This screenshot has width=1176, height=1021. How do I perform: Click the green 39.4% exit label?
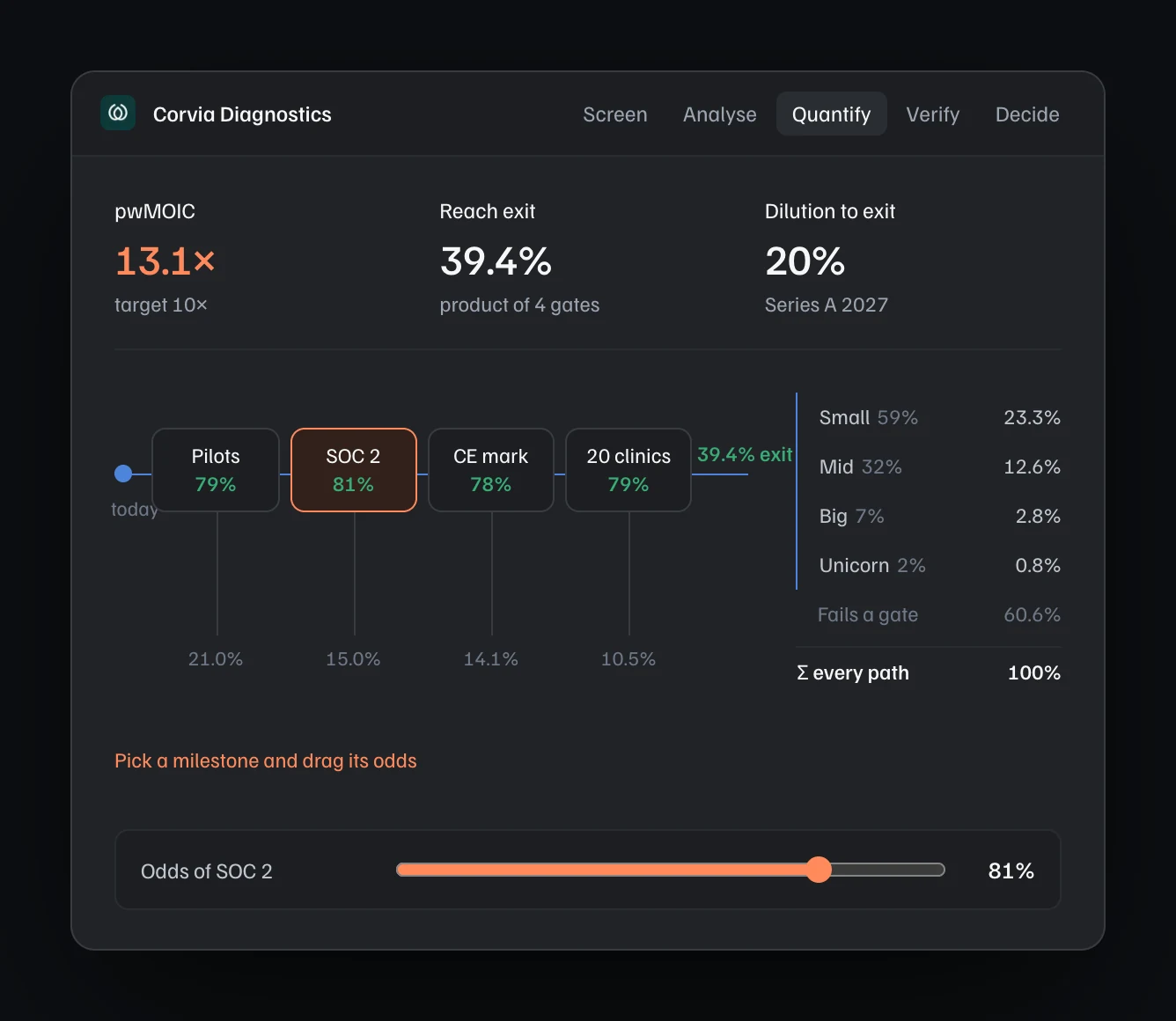[745, 454]
